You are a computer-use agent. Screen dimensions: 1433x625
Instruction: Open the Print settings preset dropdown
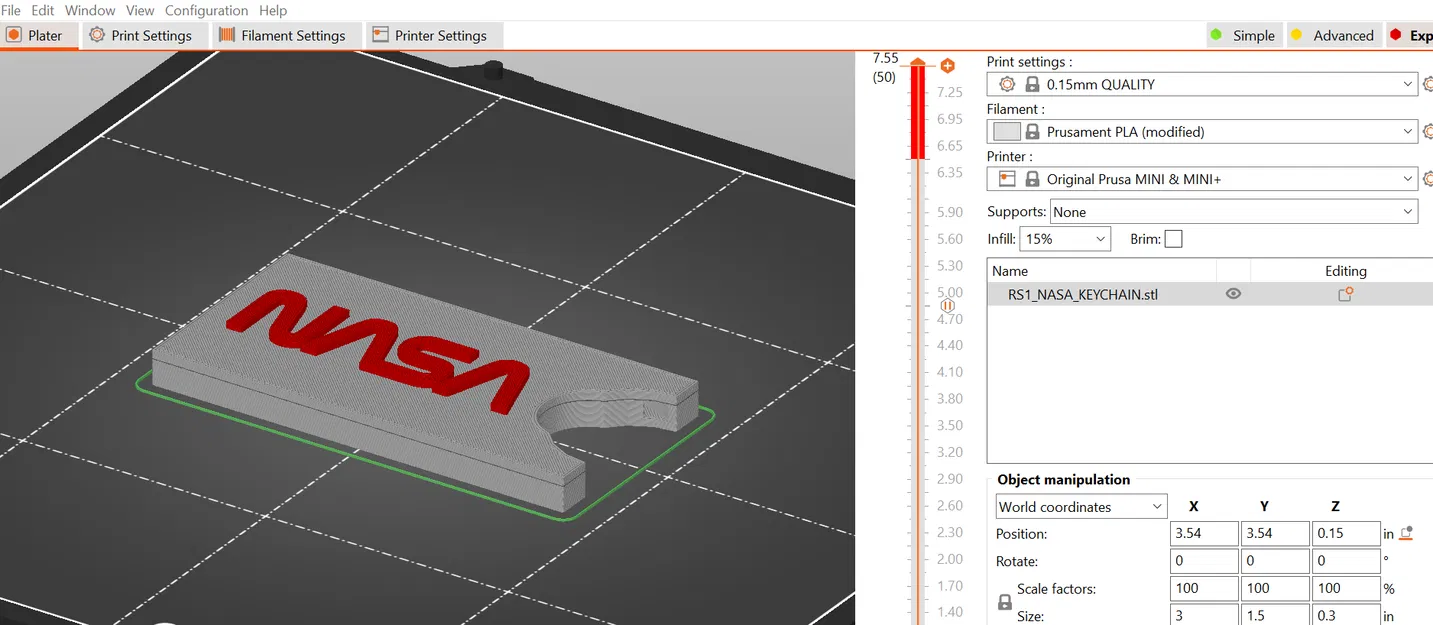tap(1202, 84)
